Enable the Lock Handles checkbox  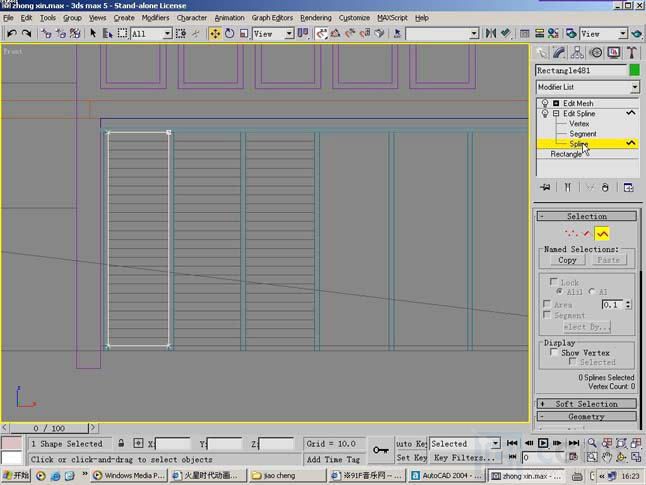(554, 282)
